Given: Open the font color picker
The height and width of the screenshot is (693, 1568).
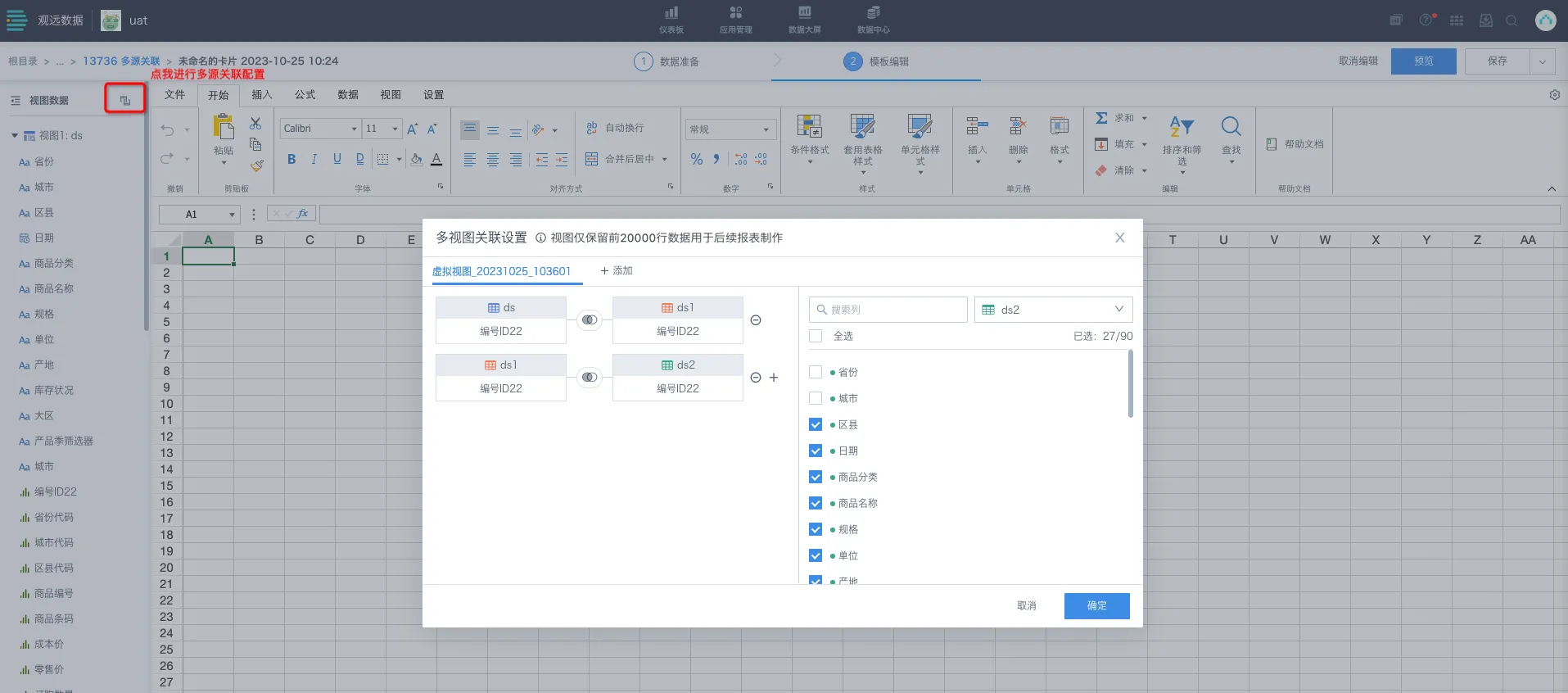Looking at the screenshot, I should click(437, 159).
